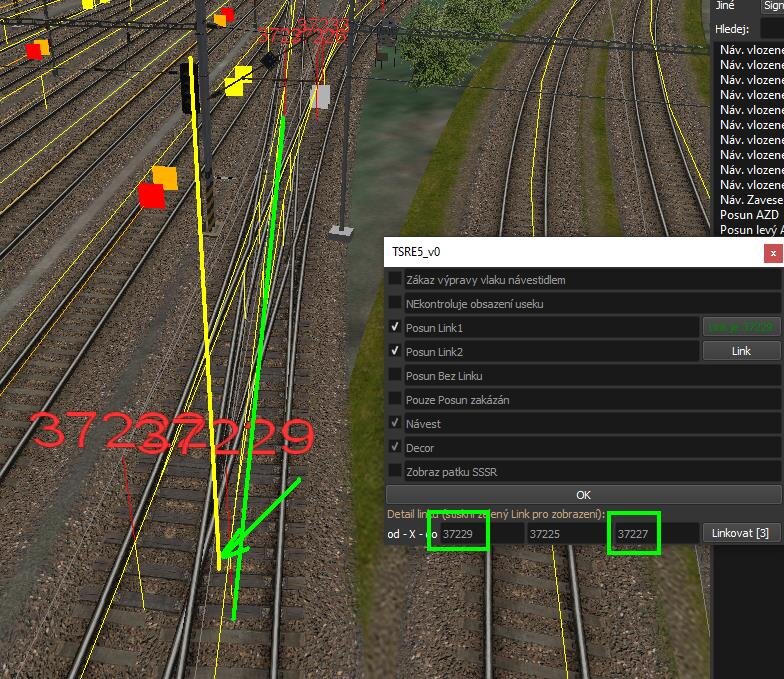Turn on Zobraz patku SSSR
The width and height of the screenshot is (784, 679).
[x=396, y=471]
